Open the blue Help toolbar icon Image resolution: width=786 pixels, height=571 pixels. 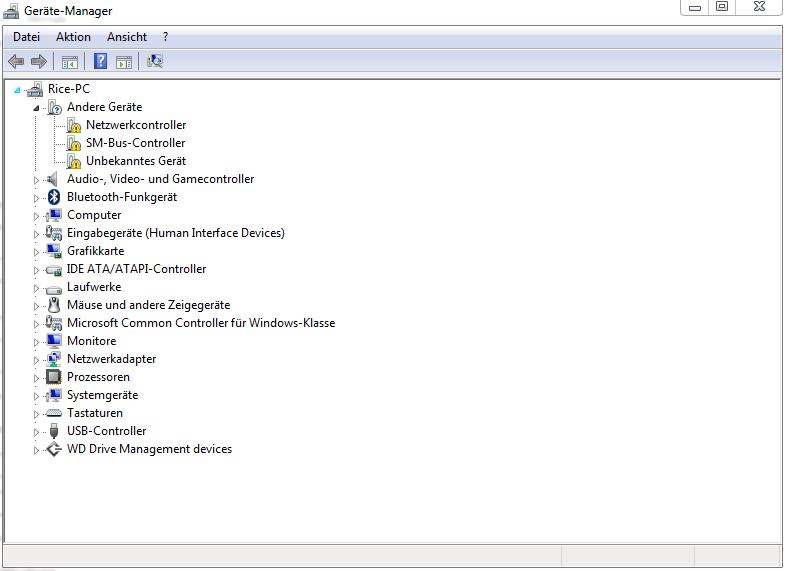pyautogui.click(x=100, y=61)
